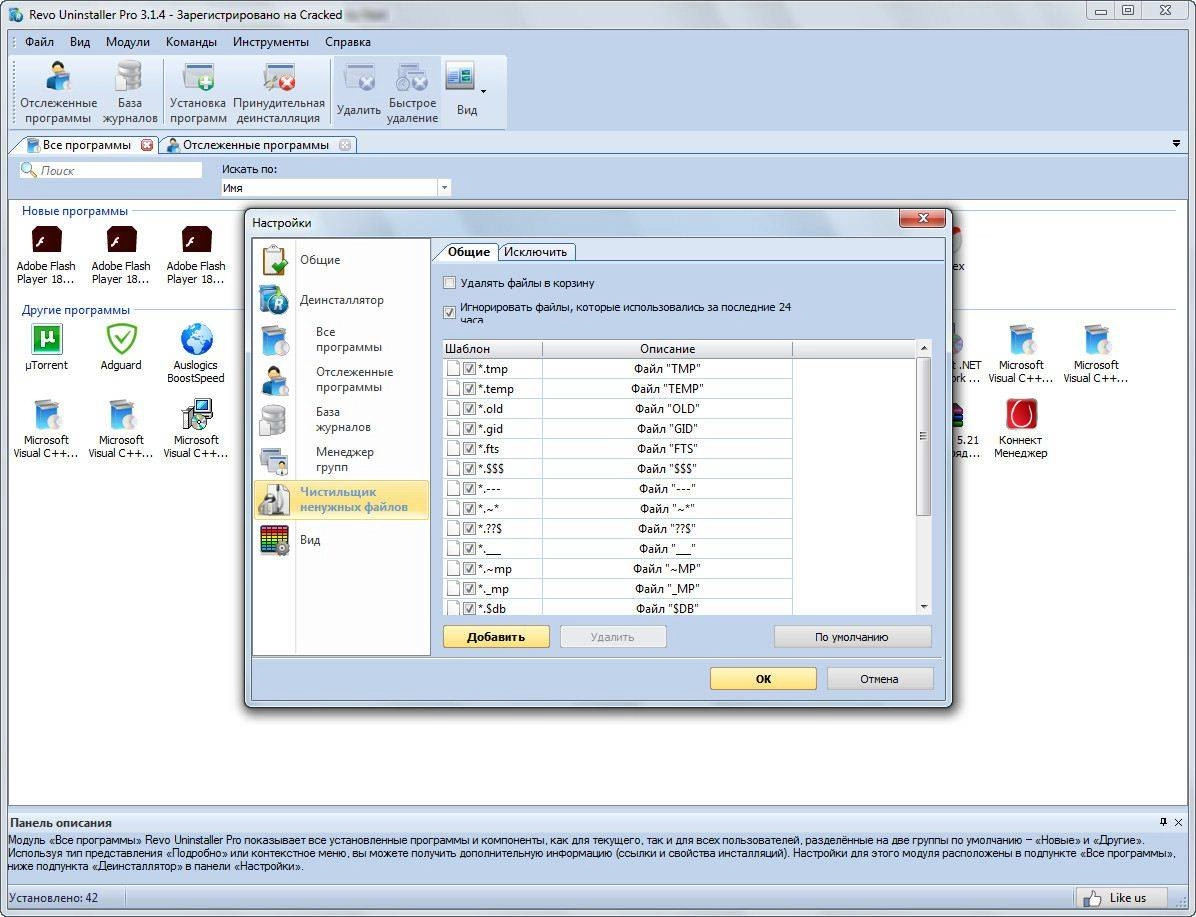Screen dimensions: 1196x917
Task: Open База журналов settings subcategory icon
Action: (274, 420)
